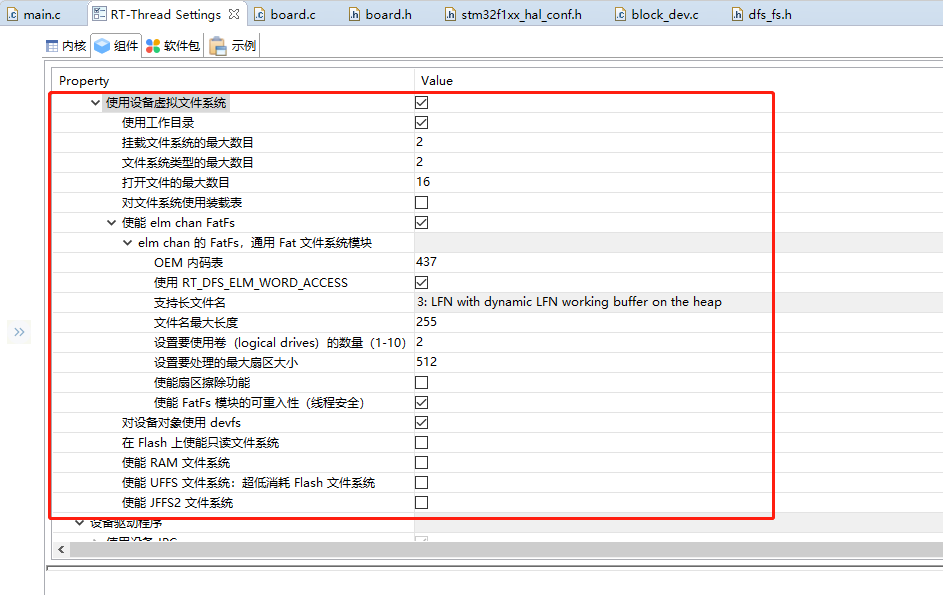Screen dimensions: 943x595
Task: Uncheck the 使用工作目录 checkbox
Action: click(x=421, y=121)
